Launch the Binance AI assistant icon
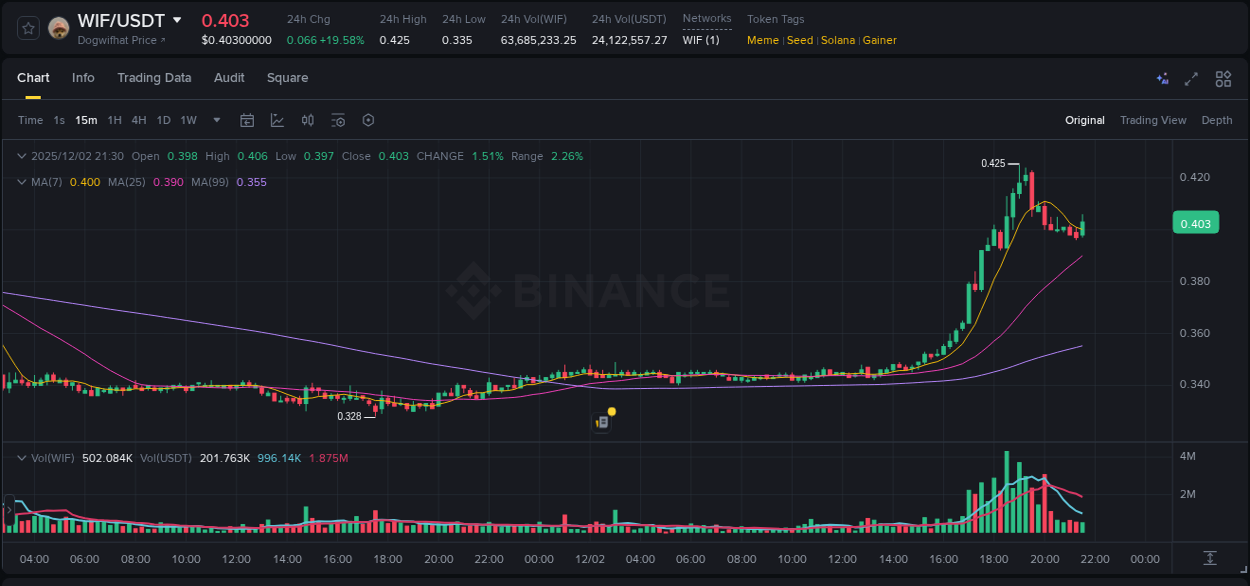The image size is (1250, 586). coord(1162,78)
